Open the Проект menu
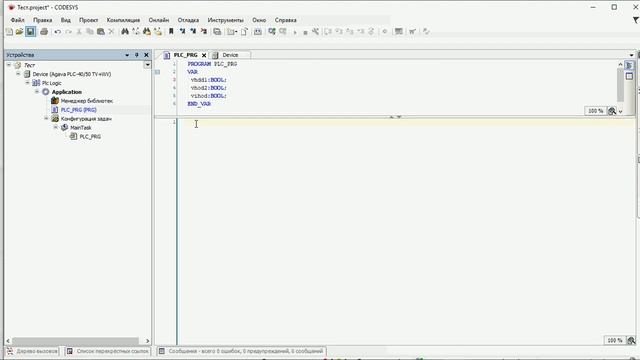The image size is (640, 360). [x=89, y=20]
